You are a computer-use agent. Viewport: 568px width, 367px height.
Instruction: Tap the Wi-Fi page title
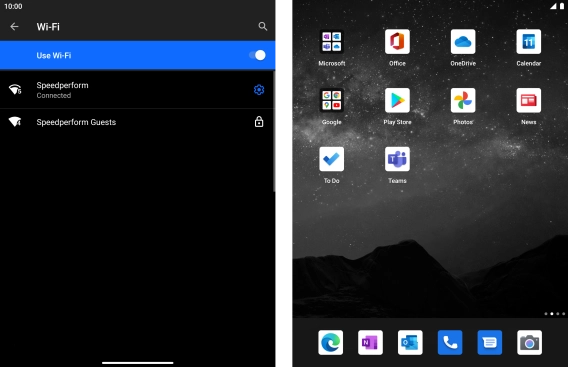(x=48, y=26)
